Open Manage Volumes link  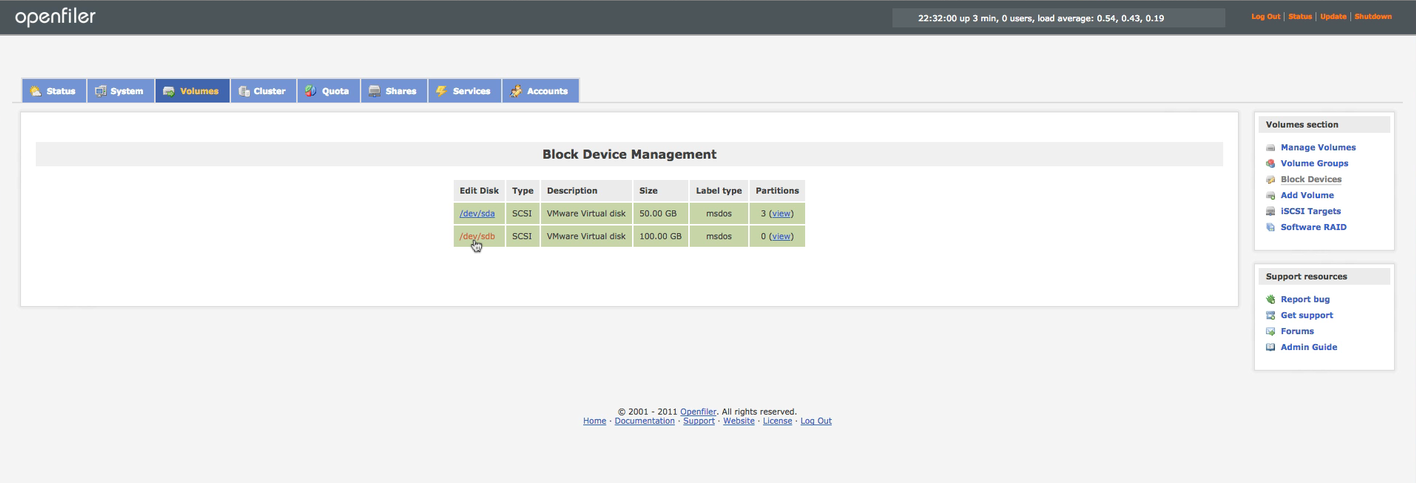pos(1318,147)
